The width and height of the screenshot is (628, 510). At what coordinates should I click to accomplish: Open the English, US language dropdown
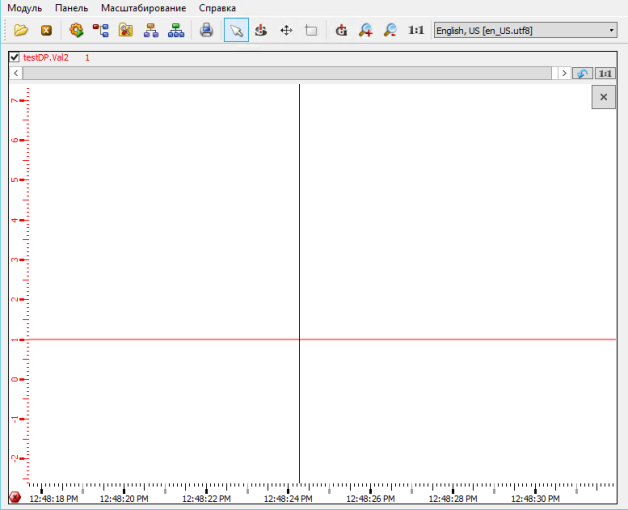525,31
